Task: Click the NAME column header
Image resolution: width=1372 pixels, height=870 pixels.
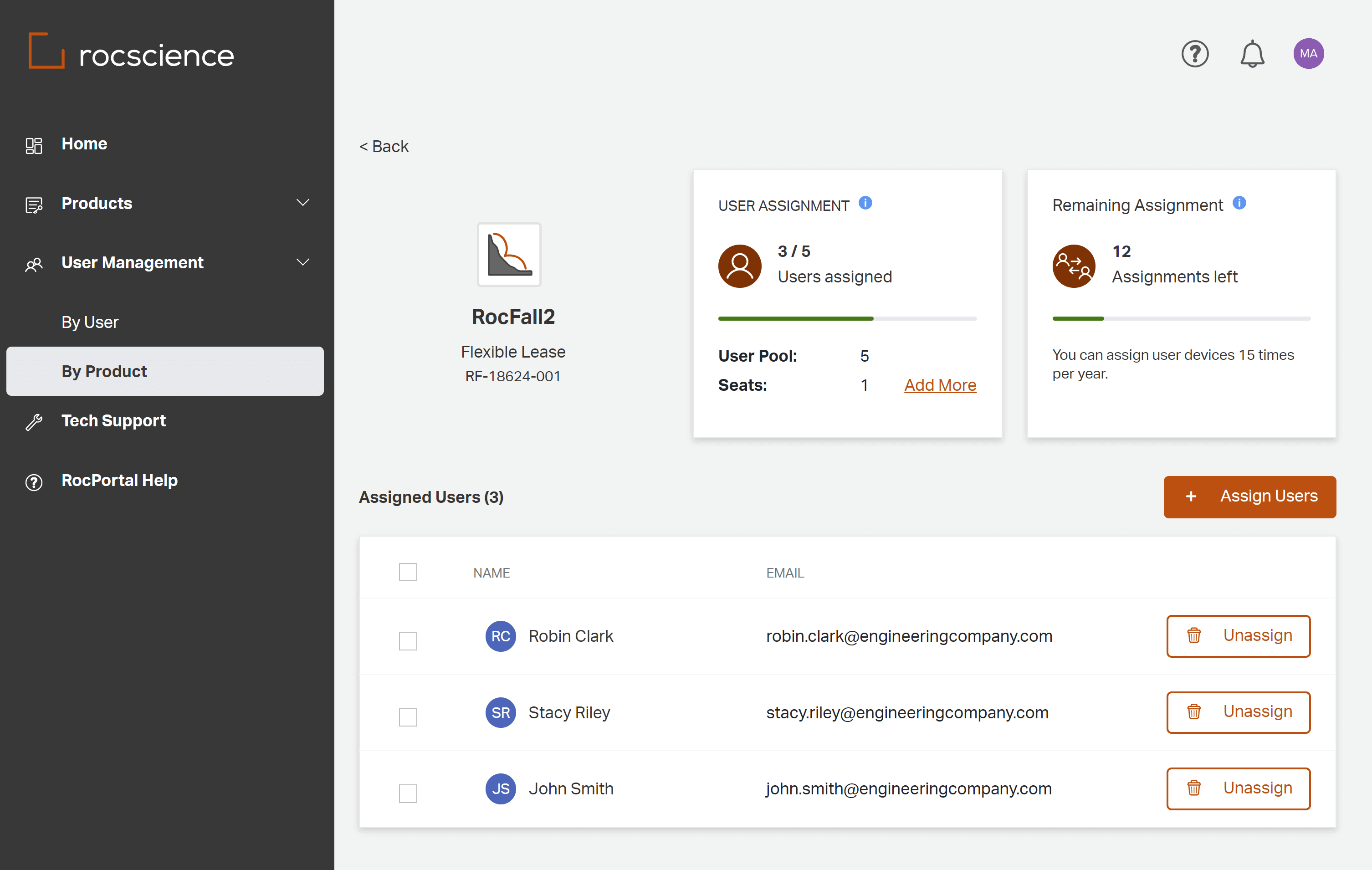Action: click(x=491, y=573)
